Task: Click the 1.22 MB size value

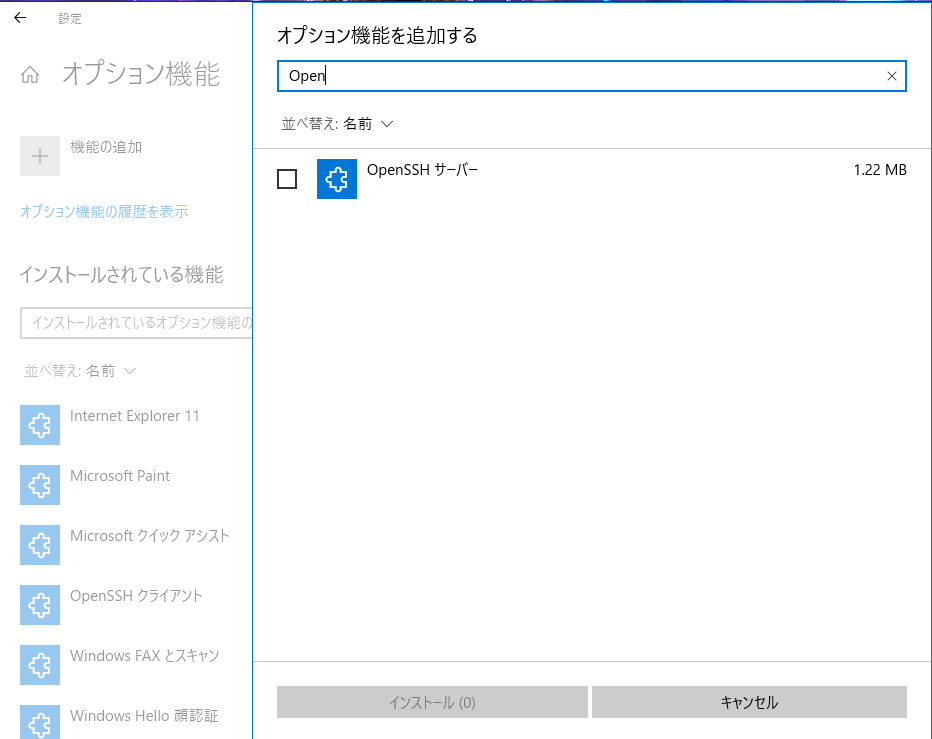Action: tap(880, 170)
